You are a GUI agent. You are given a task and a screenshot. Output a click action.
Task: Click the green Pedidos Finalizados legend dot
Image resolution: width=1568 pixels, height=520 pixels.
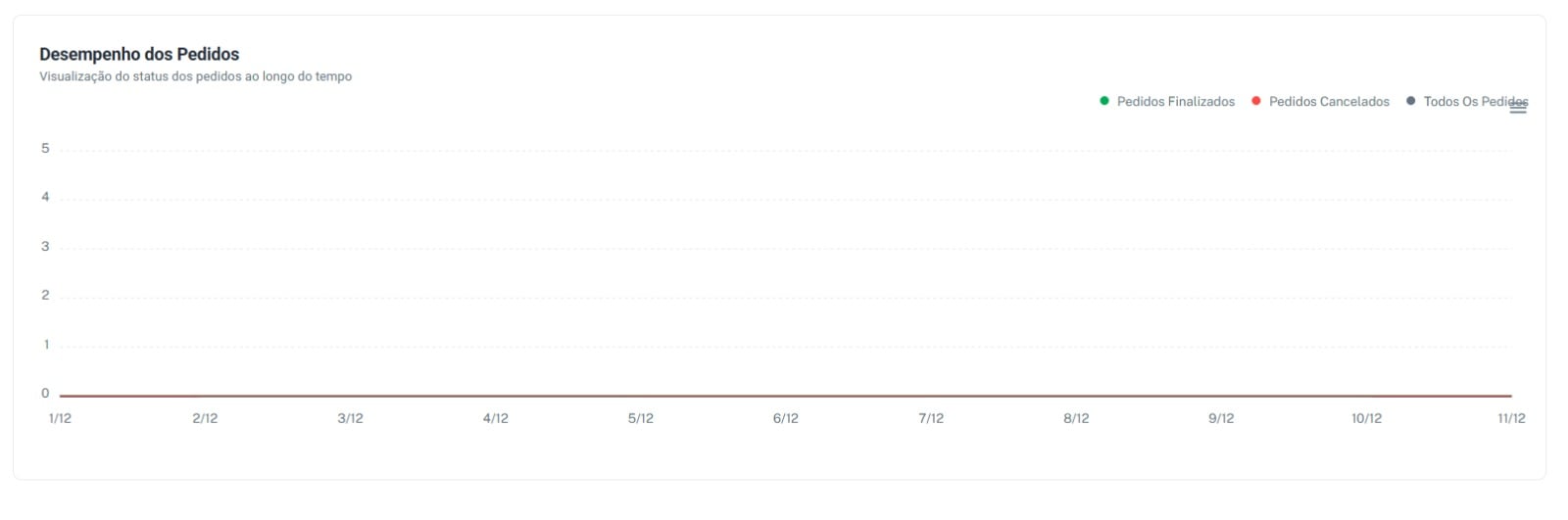[1104, 101]
